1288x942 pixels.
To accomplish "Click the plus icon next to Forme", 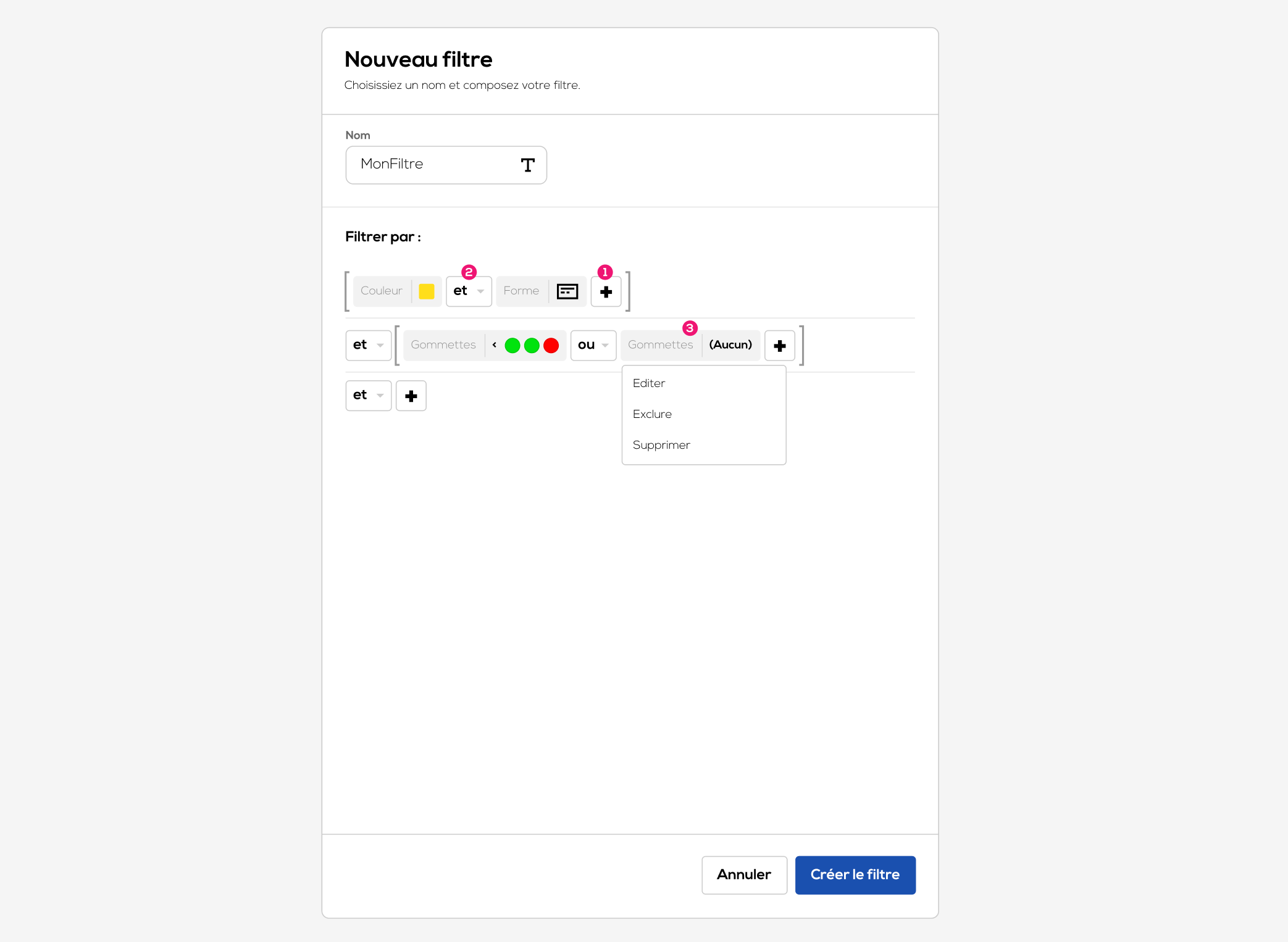I will [x=606, y=291].
